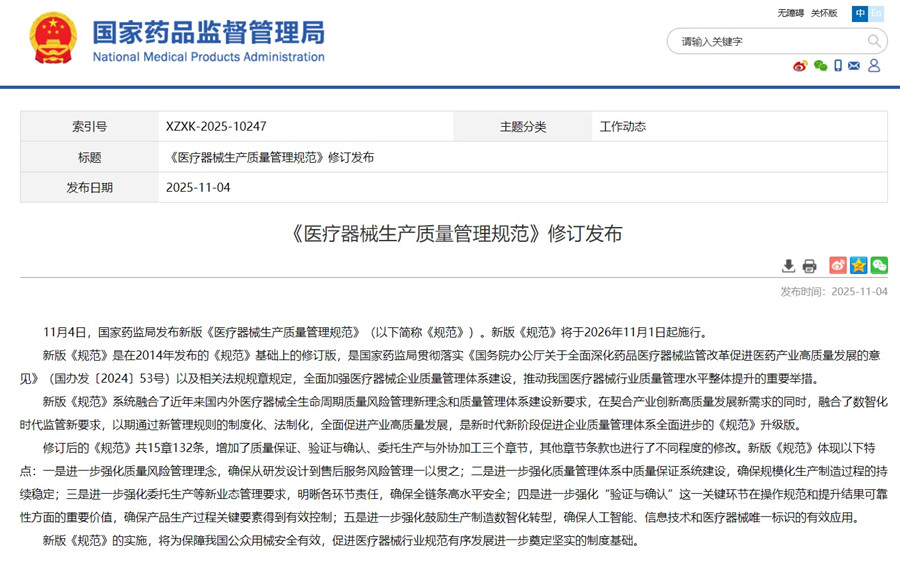
Task: Share via green WeChat button beside QZone star
Action: coord(879,265)
